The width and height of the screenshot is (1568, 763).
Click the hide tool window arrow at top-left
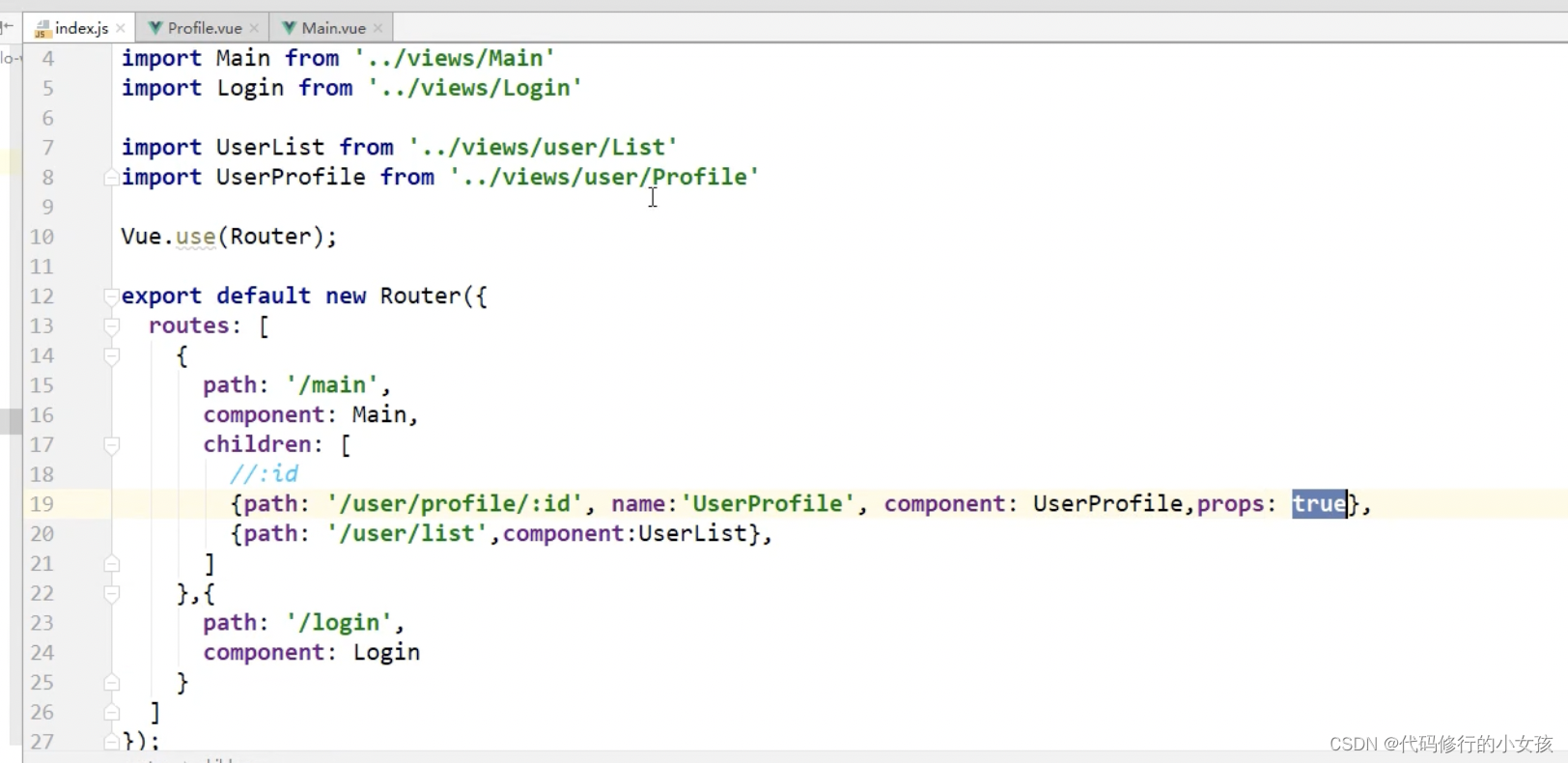(x=8, y=27)
